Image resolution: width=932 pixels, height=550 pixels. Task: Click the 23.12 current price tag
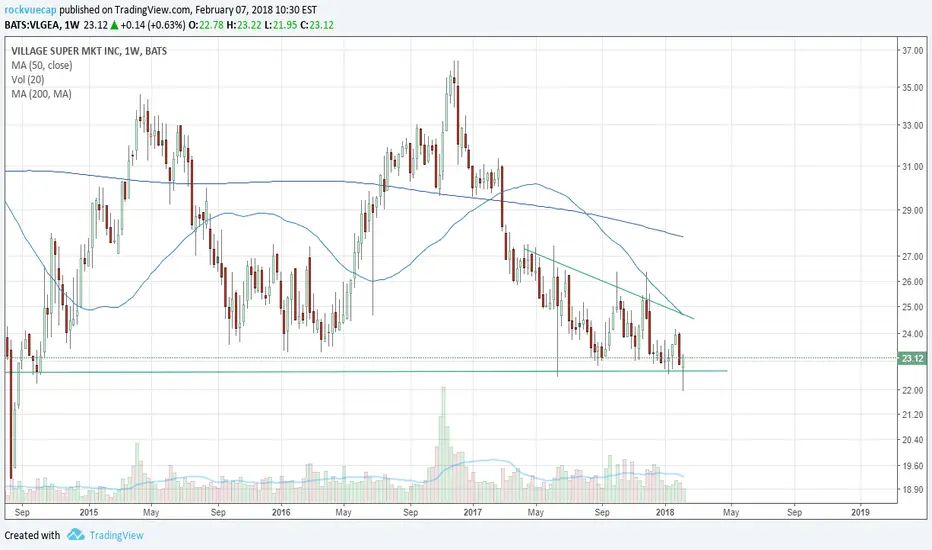click(912, 358)
